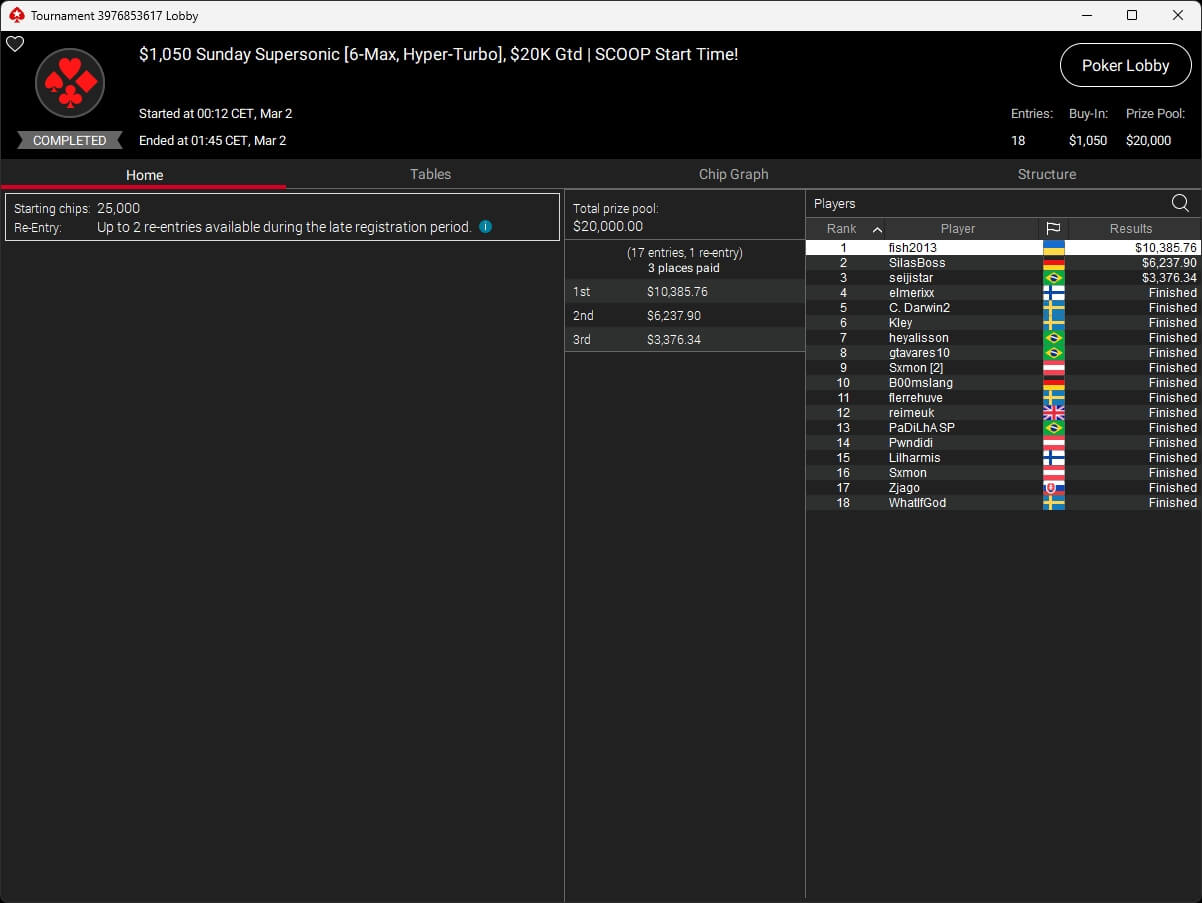Click the re-entry info icon
Viewport: 1202px width, 903px height.
point(485,227)
